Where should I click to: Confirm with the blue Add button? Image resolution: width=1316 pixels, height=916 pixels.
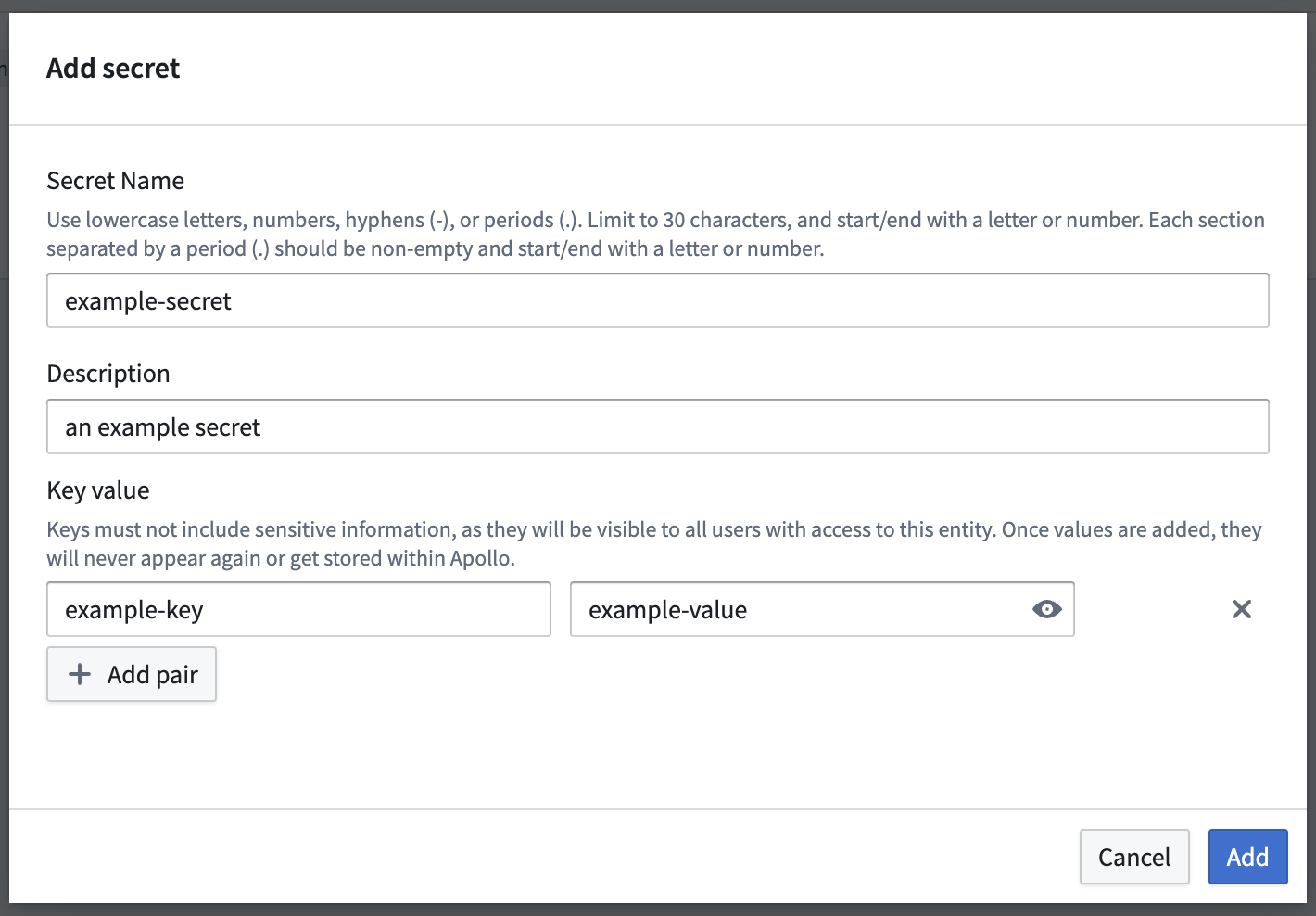pos(1247,857)
